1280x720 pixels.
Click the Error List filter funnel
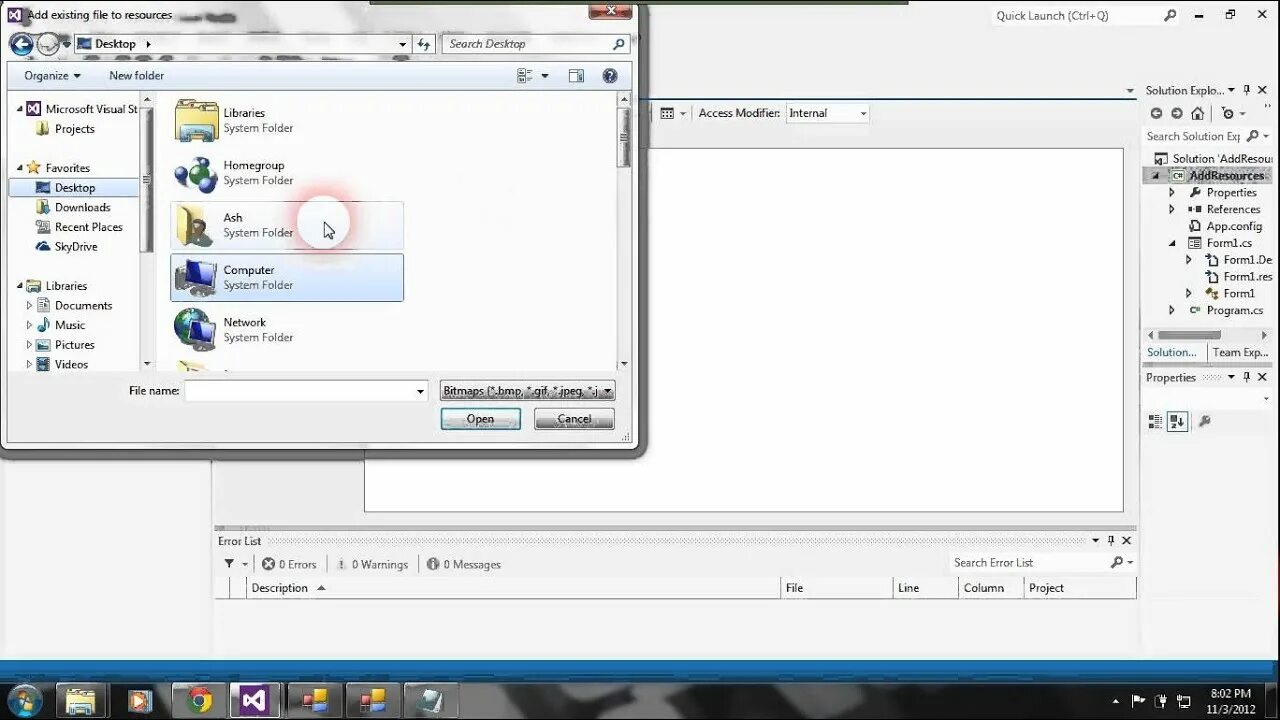point(229,564)
